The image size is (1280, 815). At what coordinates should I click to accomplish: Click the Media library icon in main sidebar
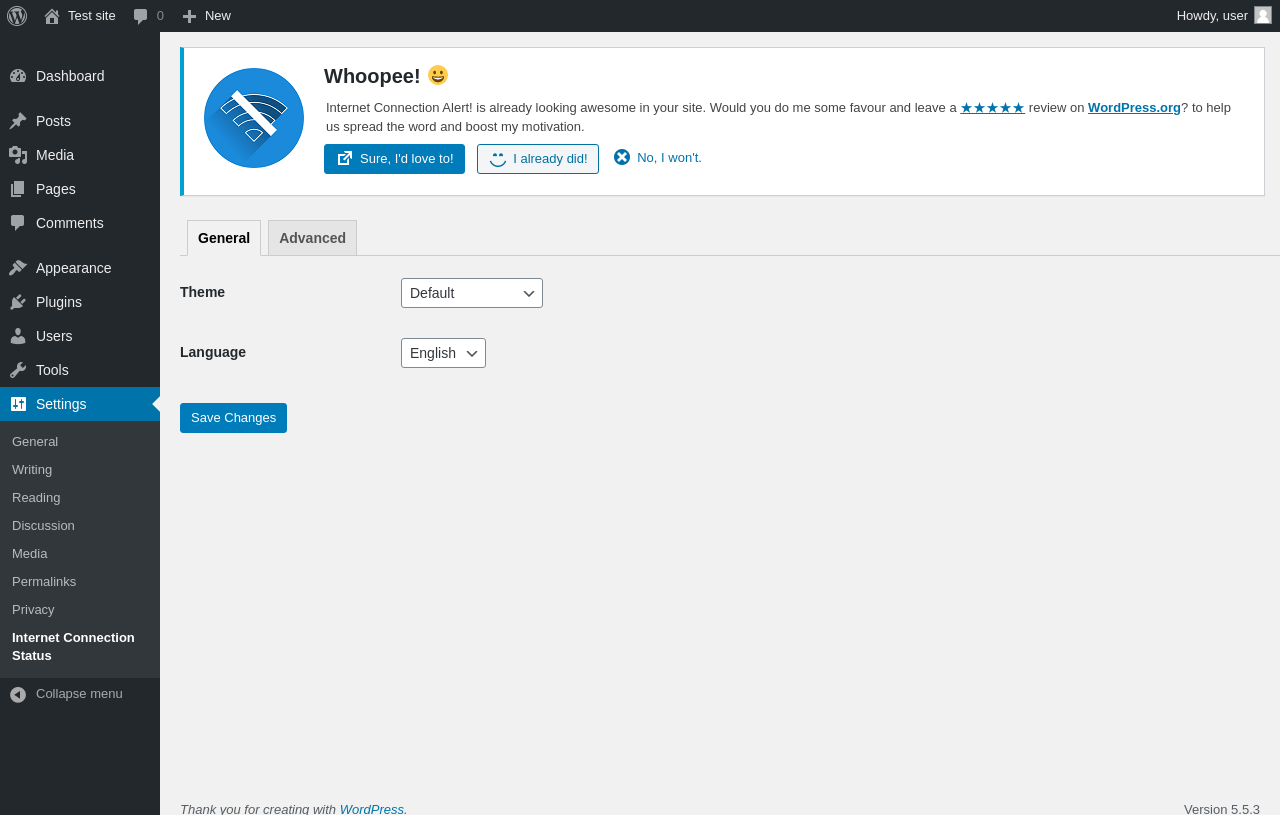(x=18, y=155)
